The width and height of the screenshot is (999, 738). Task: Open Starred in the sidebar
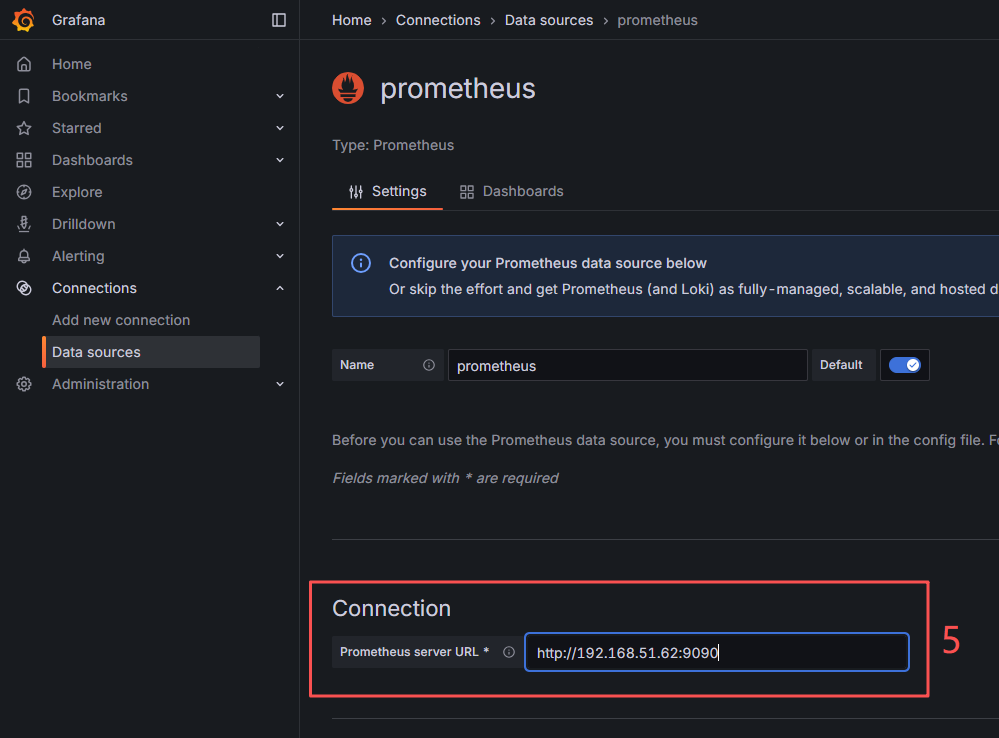click(x=76, y=128)
